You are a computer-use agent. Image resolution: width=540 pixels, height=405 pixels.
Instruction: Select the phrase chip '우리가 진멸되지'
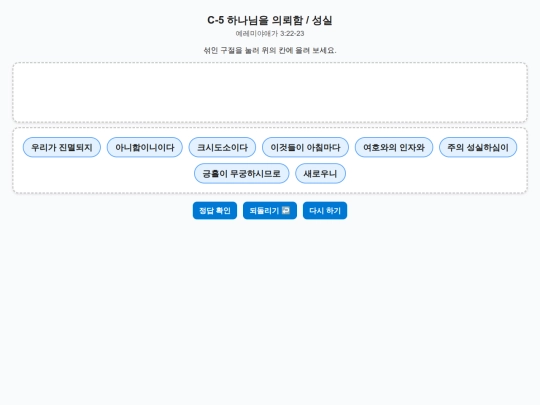click(62, 147)
